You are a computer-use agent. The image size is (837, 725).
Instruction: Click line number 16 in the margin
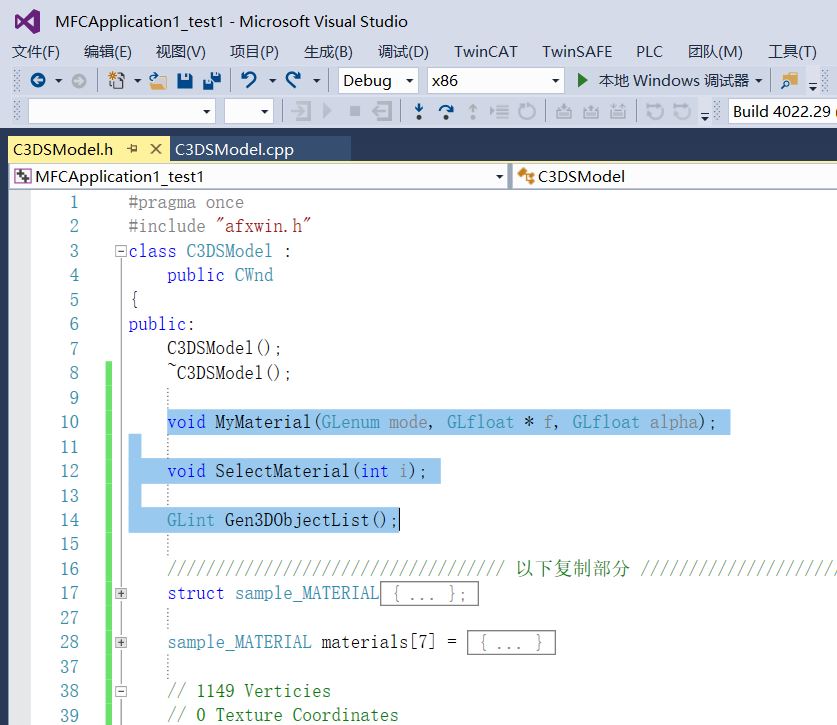pyautogui.click(x=69, y=569)
